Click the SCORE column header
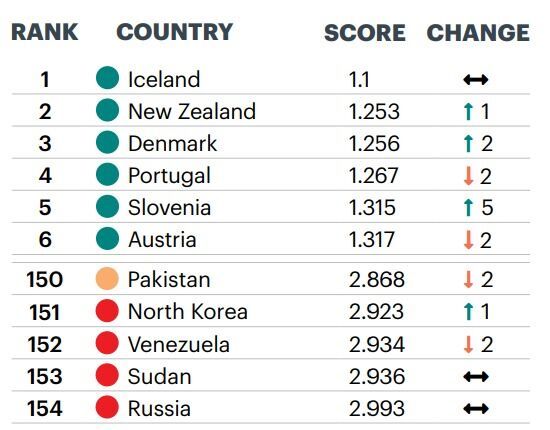550x430 pixels. 365,33
